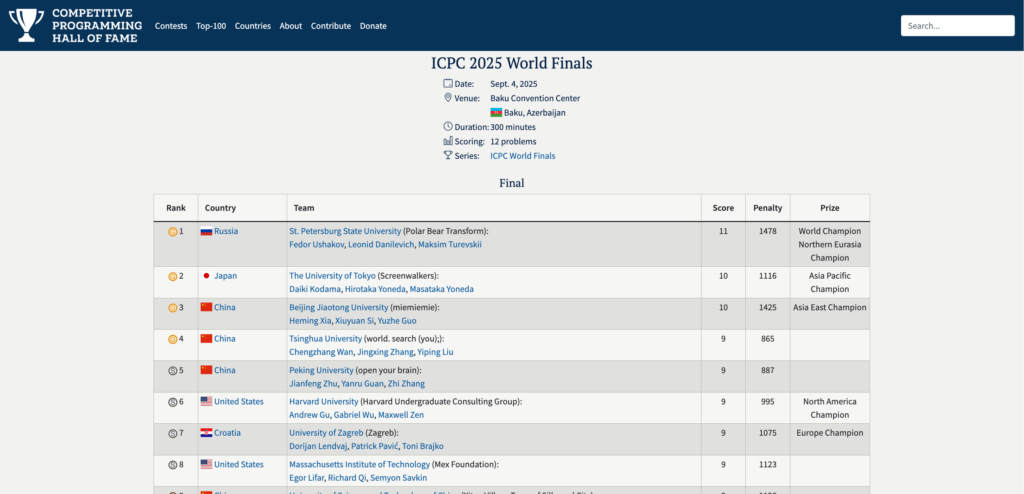
Task: View Masataka Yoneda's profile
Action: [442, 289]
